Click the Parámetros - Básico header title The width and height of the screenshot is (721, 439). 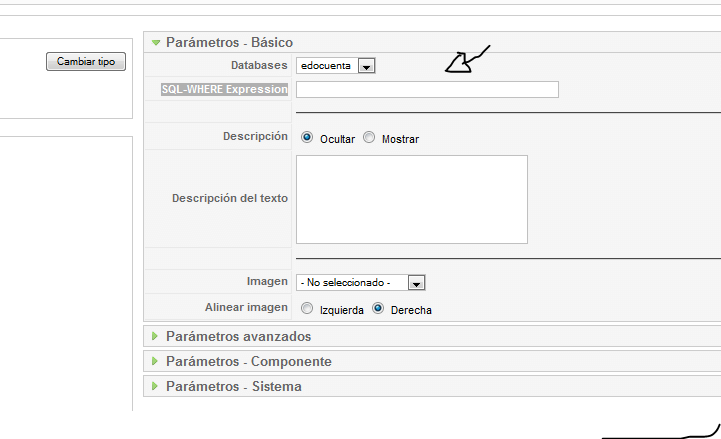point(229,42)
